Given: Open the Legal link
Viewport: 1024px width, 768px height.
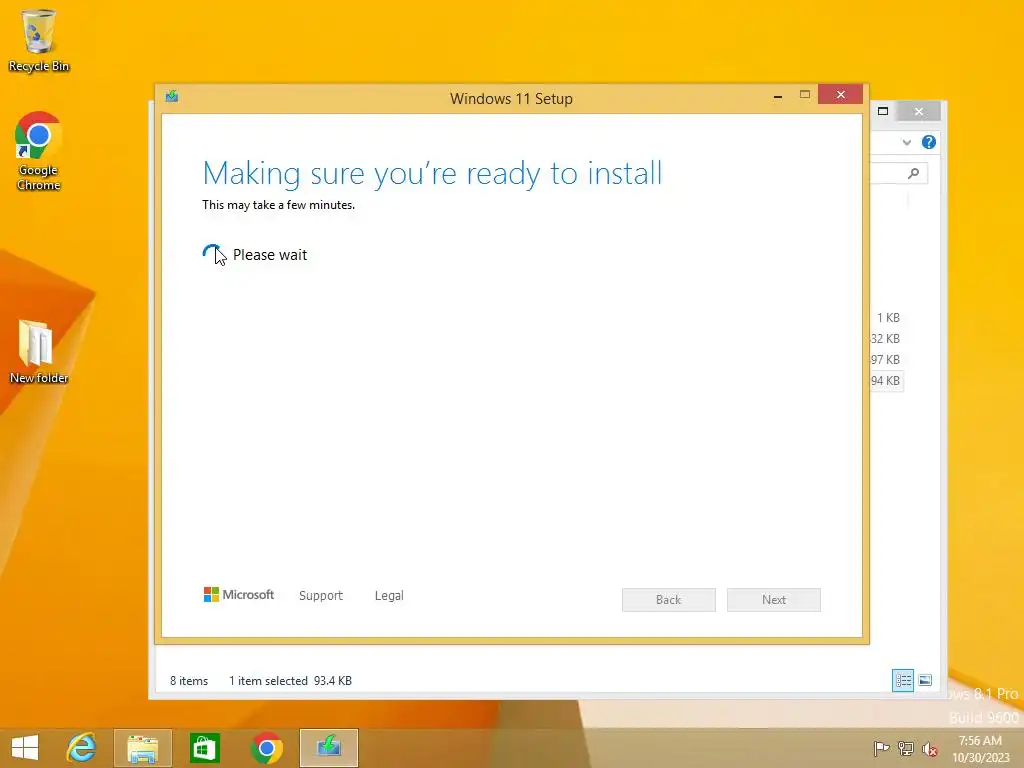Looking at the screenshot, I should click(x=389, y=596).
